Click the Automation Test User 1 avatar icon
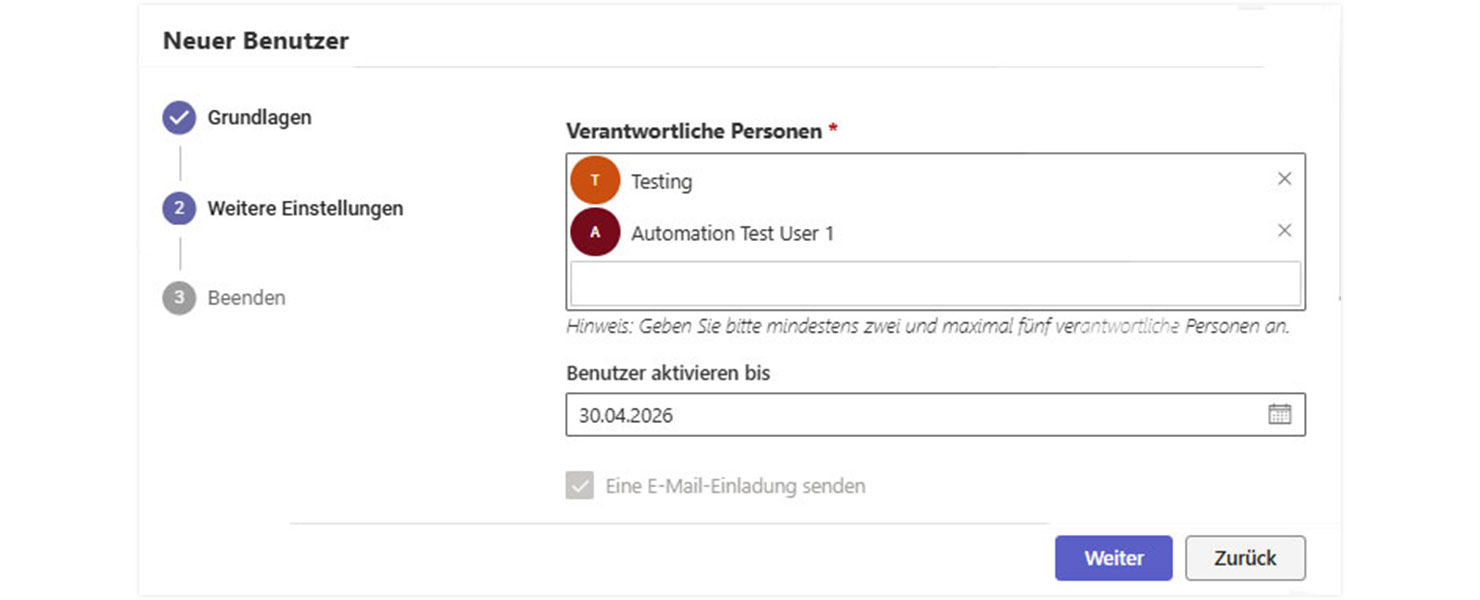The height and width of the screenshot is (600, 1480). [x=595, y=232]
